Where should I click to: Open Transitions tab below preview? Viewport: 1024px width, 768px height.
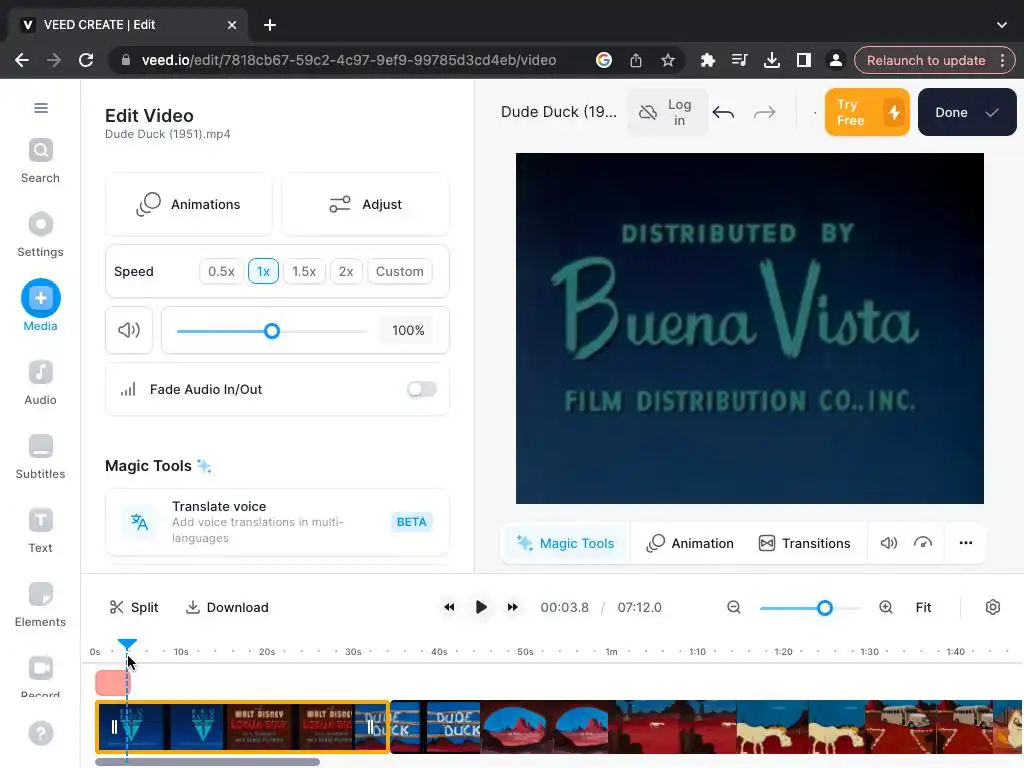coord(805,543)
